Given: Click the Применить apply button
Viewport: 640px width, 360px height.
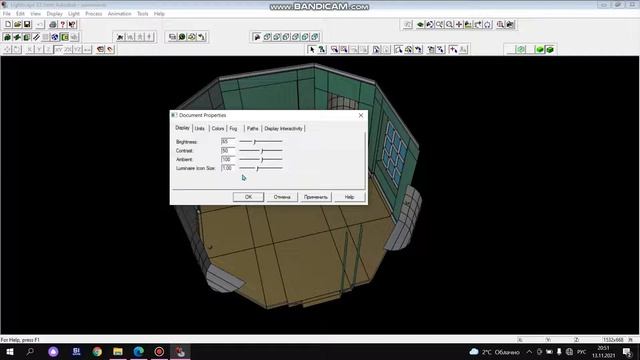Looking at the screenshot, I should (x=316, y=197).
